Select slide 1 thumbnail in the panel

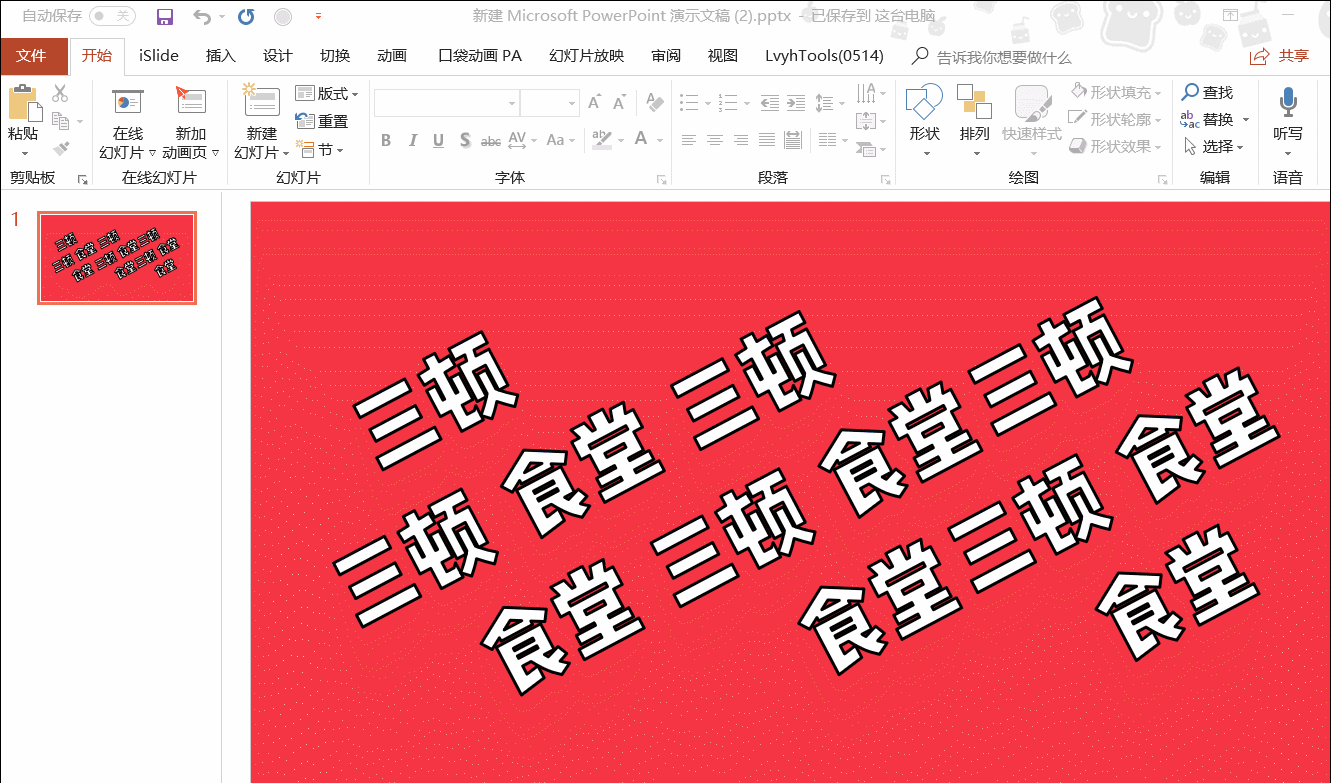tap(117, 258)
